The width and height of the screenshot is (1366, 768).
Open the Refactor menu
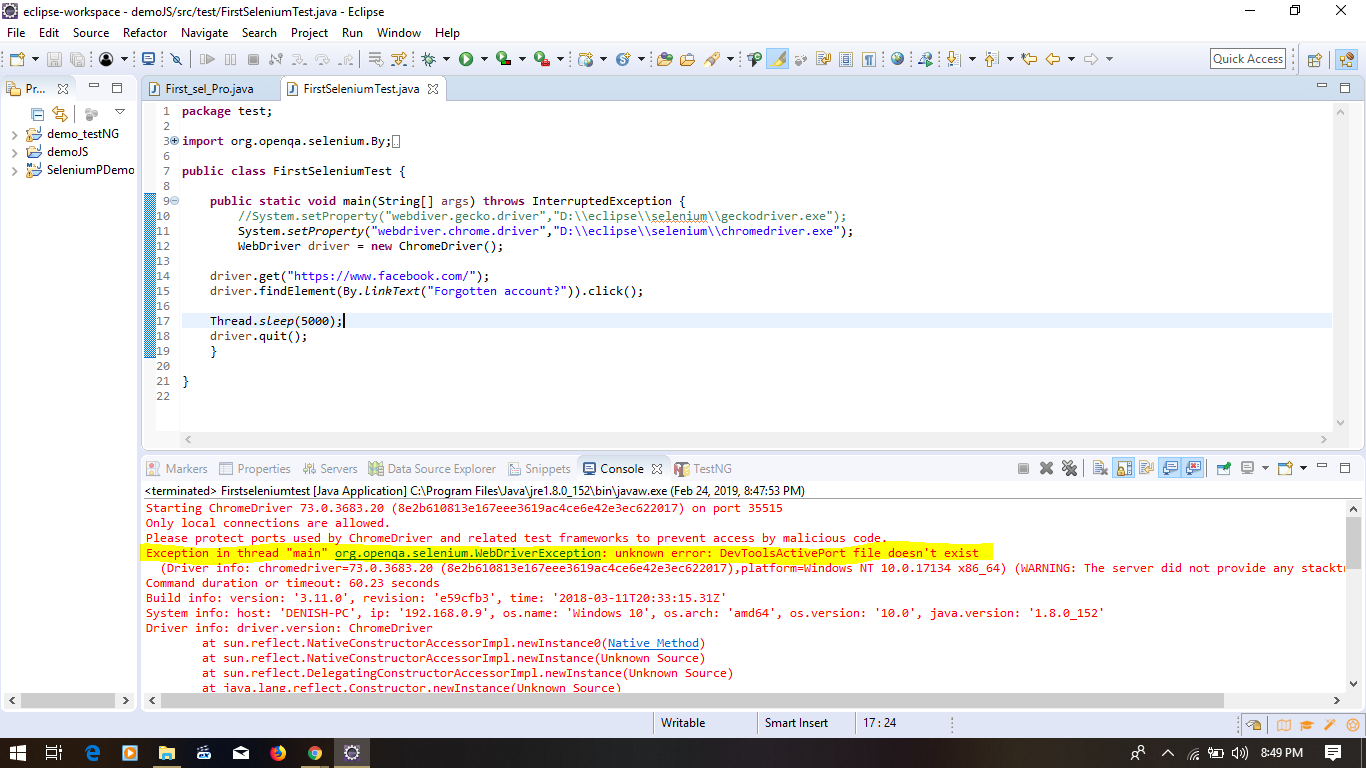(145, 33)
